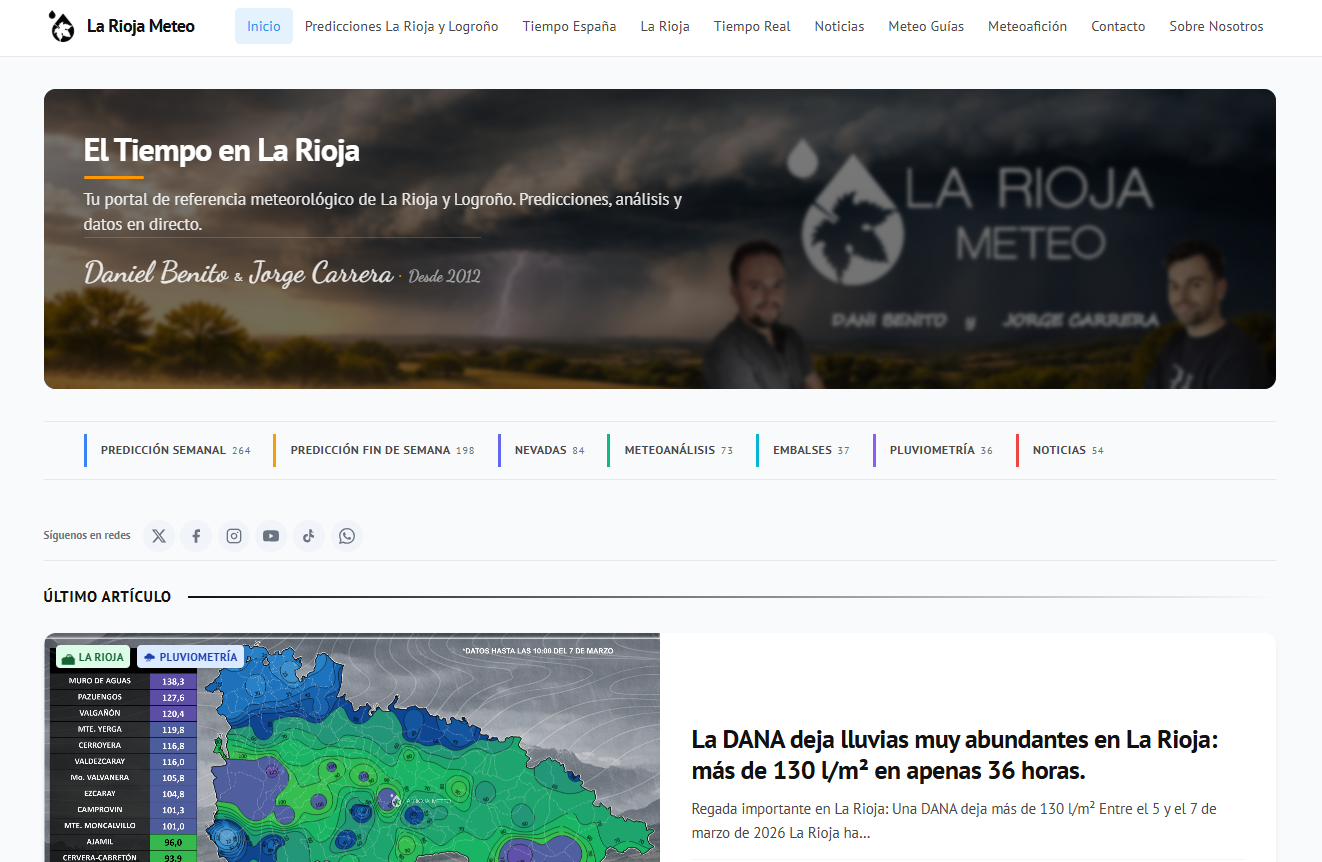Navigate to Sobre Nosotros page

(1216, 26)
